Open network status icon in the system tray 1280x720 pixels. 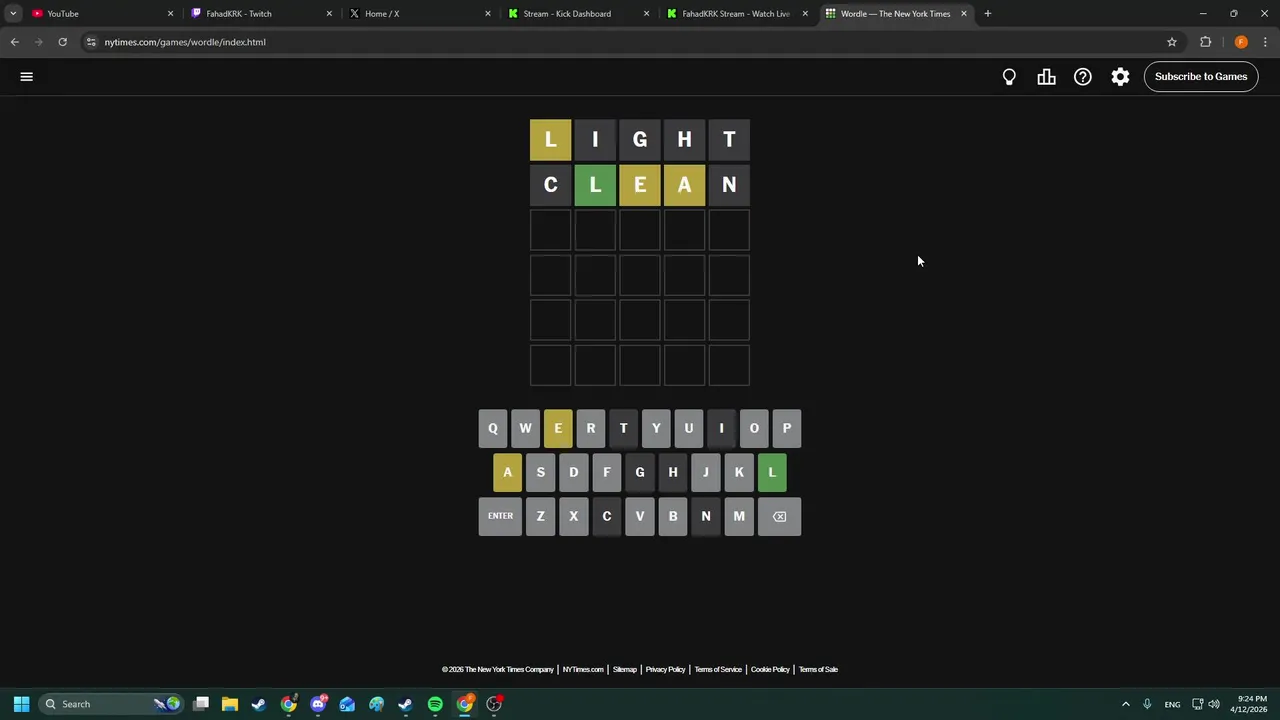[1197, 704]
